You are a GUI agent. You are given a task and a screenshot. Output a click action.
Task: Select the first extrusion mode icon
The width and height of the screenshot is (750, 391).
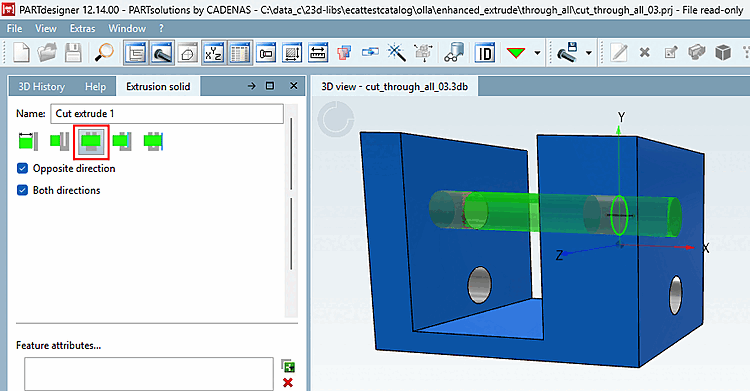28,142
